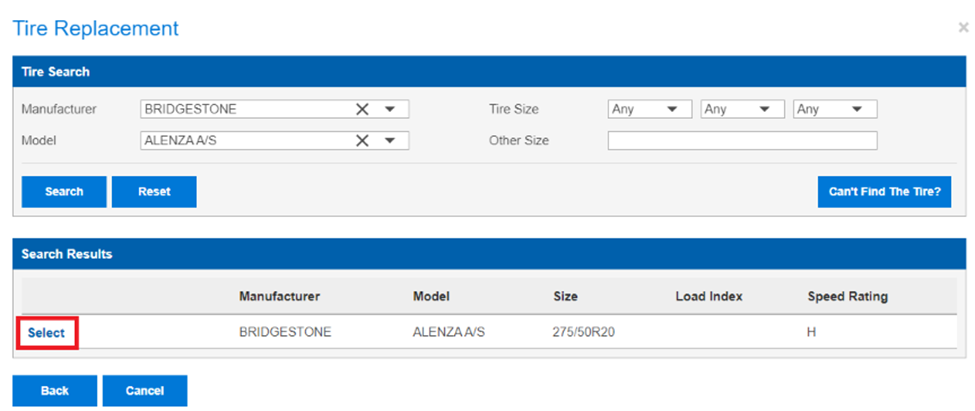The height and width of the screenshot is (411, 975).
Task: Cancel the tire replacement
Action: tap(145, 390)
